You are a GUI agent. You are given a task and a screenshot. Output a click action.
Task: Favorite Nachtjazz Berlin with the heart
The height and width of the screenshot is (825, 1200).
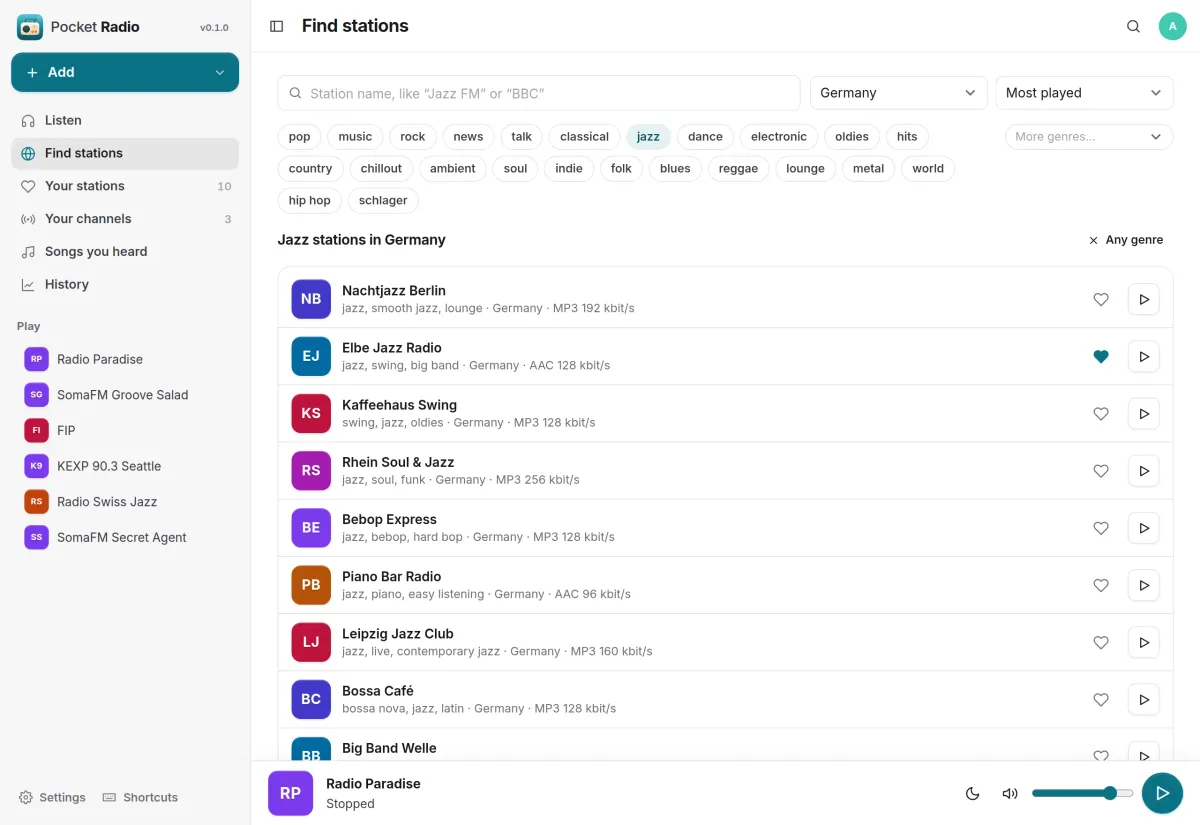[1101, 299]
